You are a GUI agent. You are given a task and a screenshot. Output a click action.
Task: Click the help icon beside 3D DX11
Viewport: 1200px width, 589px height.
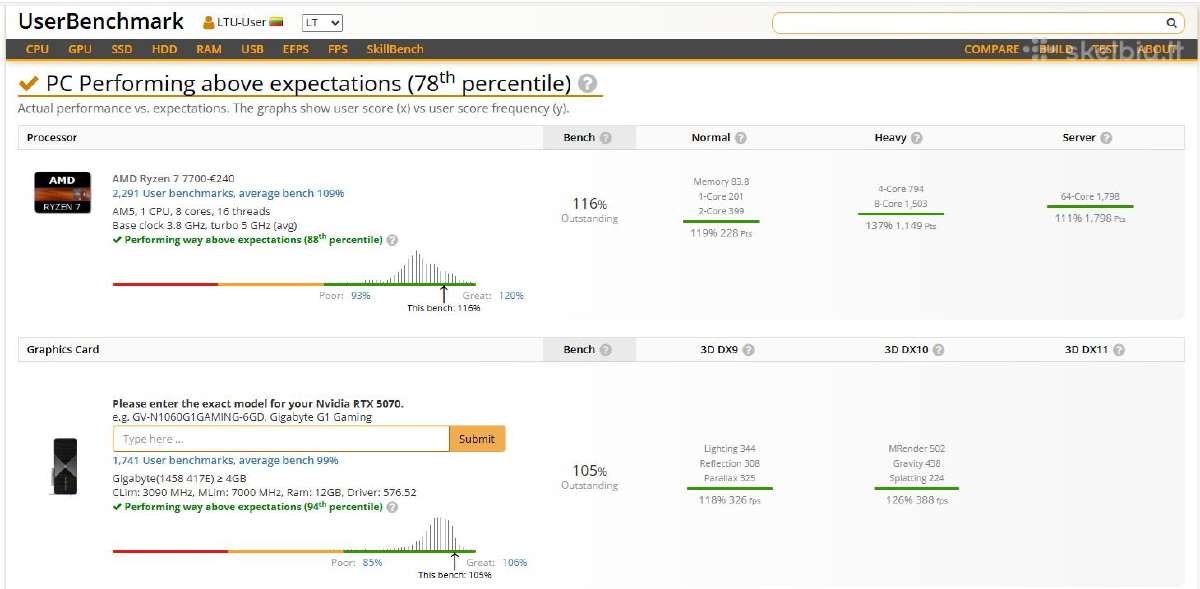(1119, 350)
